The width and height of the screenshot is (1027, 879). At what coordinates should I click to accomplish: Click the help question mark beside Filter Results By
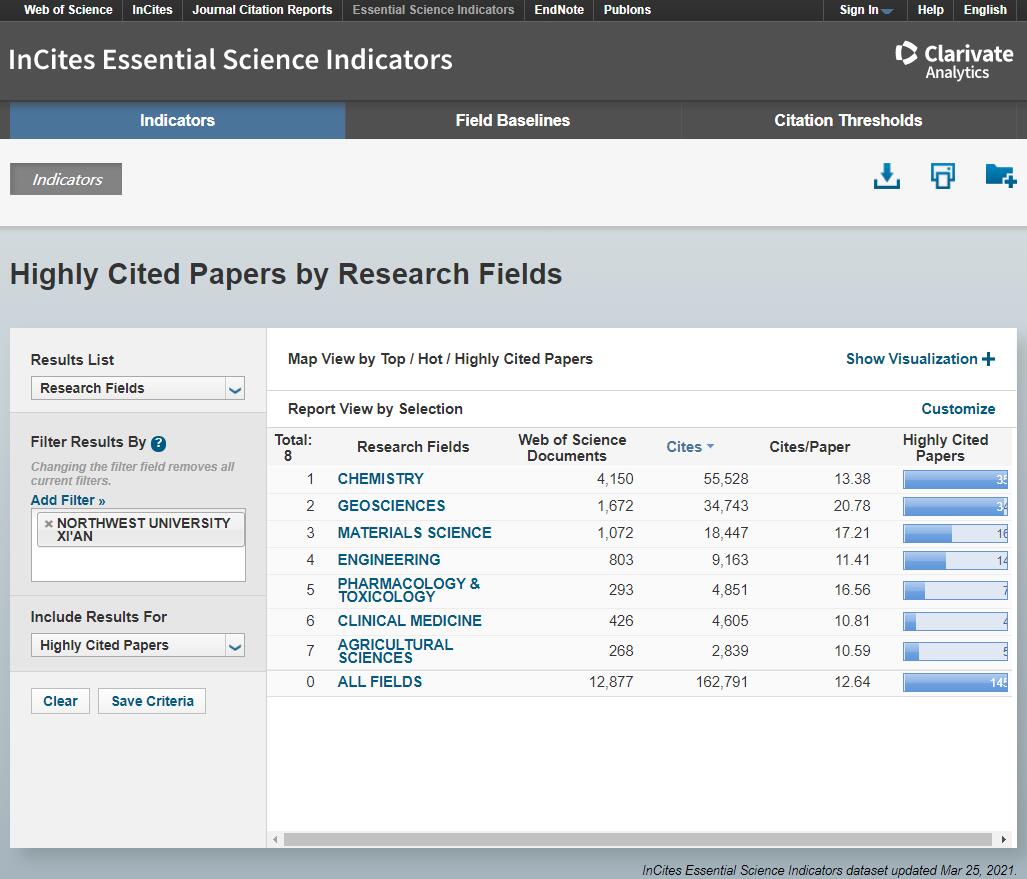pyautogui.click(x=158, y=443)
